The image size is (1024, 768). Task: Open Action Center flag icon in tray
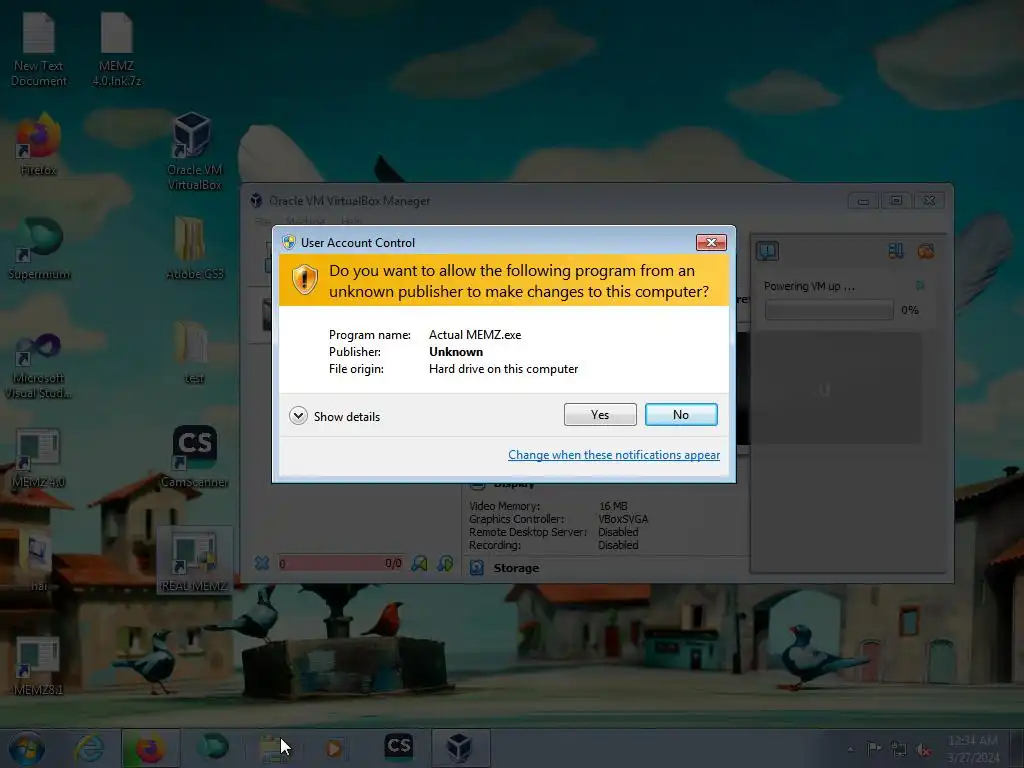click(874, 748)
